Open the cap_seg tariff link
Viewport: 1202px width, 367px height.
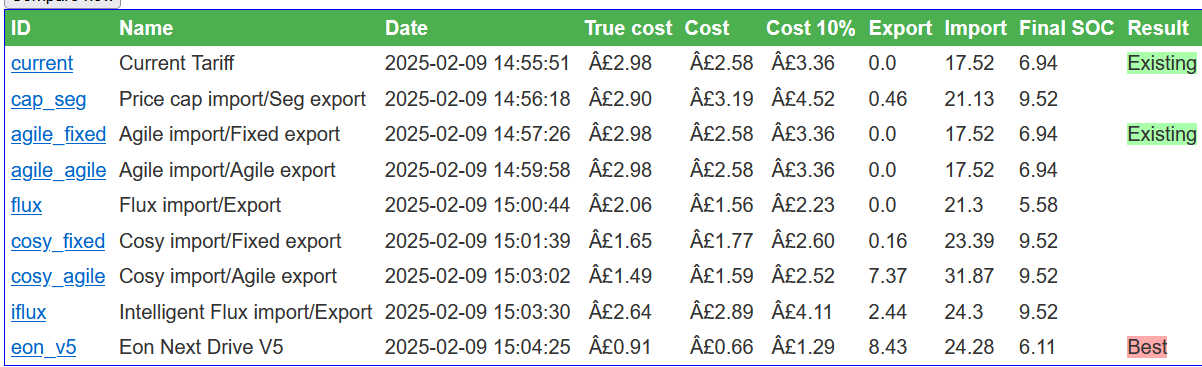tap(48, 99)
